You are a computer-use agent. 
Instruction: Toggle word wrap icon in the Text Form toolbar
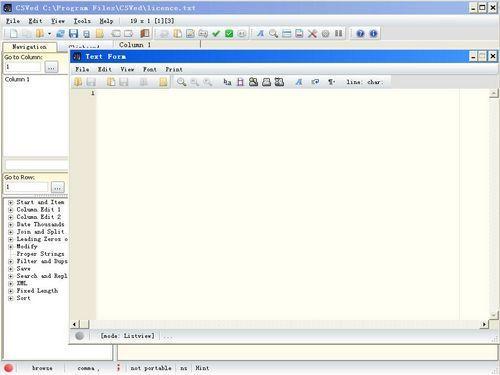315,82
